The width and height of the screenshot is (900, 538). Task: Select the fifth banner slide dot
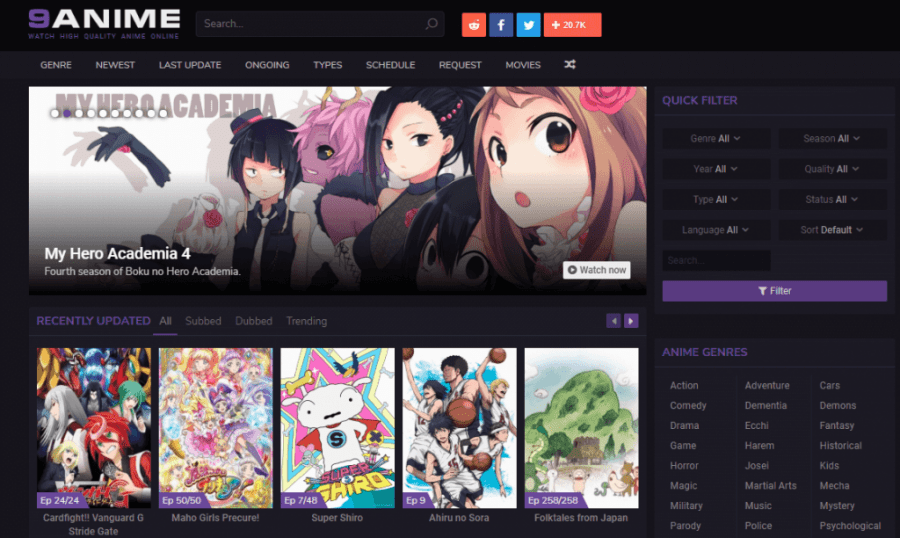tap(103, 114)
